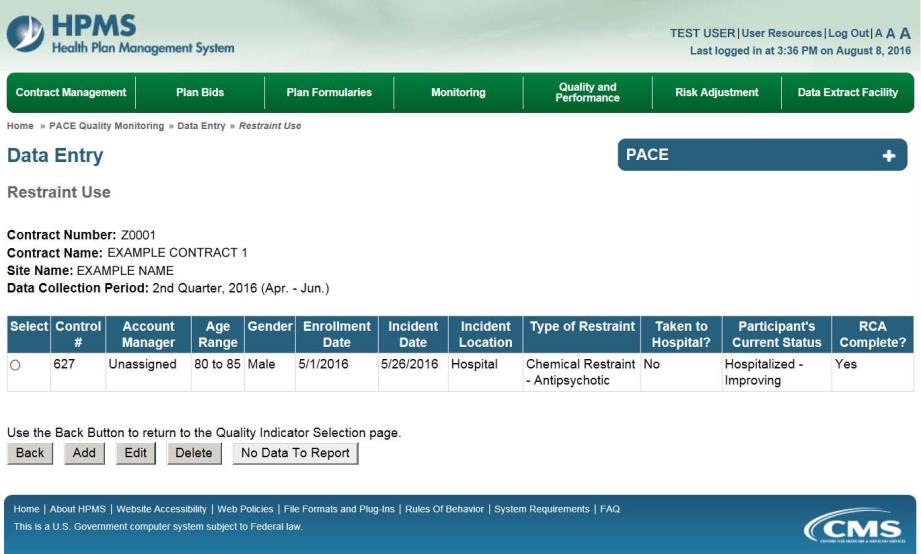Open the FAQ footer link
Screen dimensions: 921x554
click(610, 509)
